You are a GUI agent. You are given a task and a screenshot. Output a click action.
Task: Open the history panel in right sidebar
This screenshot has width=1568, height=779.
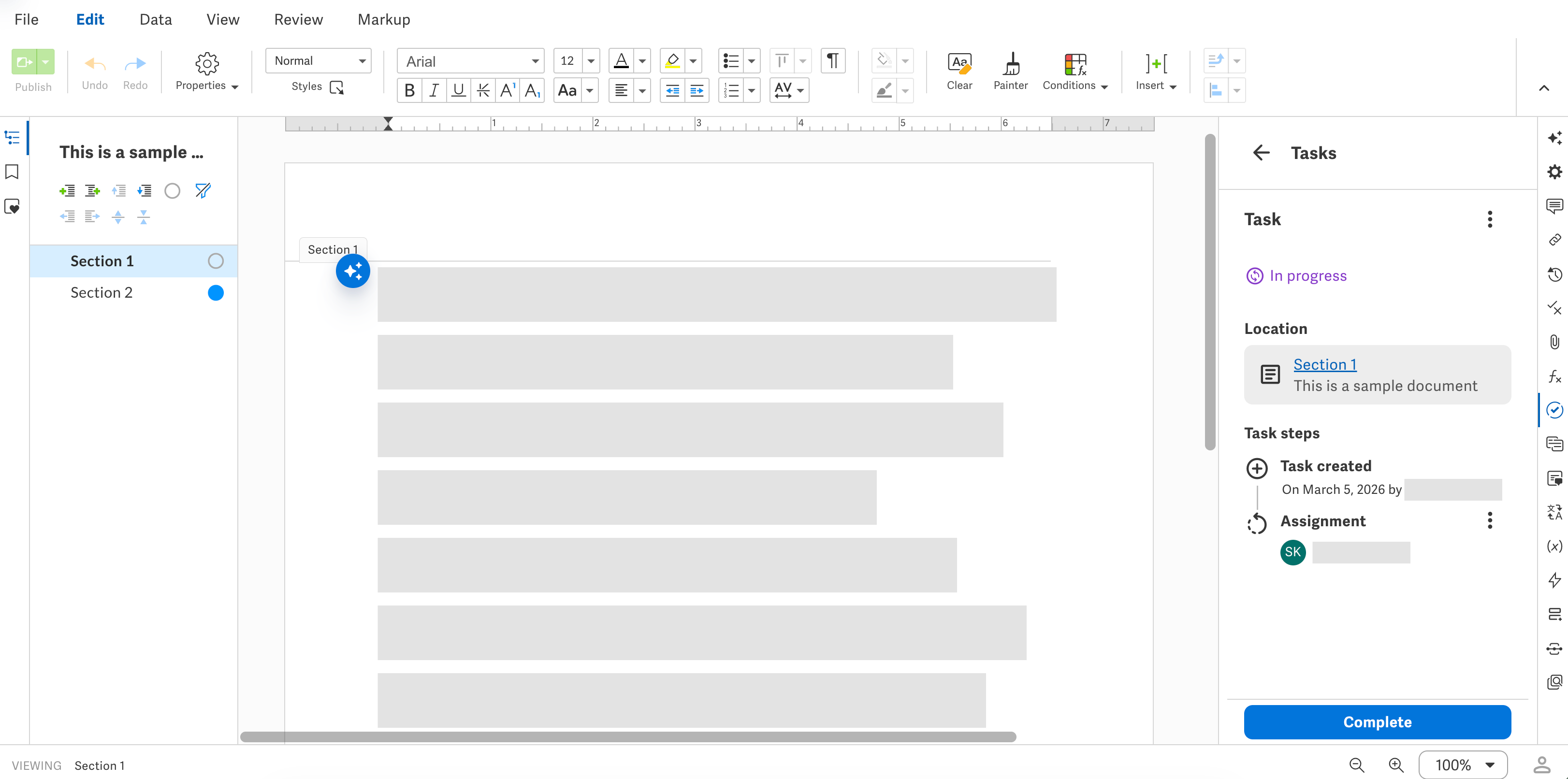pyautogui.click(x=1554, y=274)
